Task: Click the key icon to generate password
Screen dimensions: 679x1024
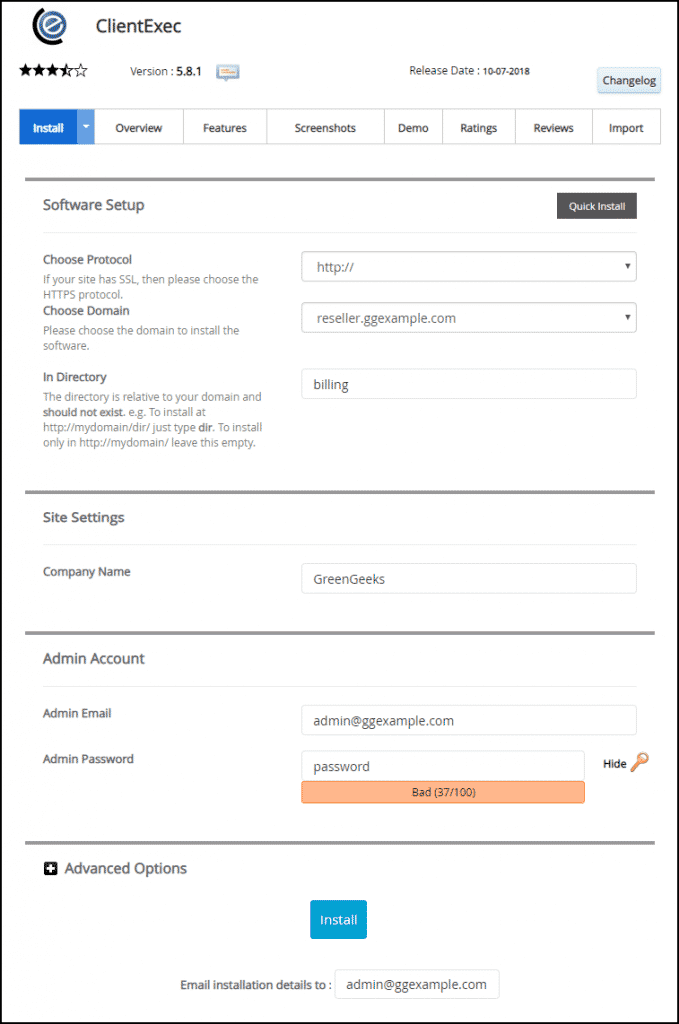Action: [x=640, y=762]
